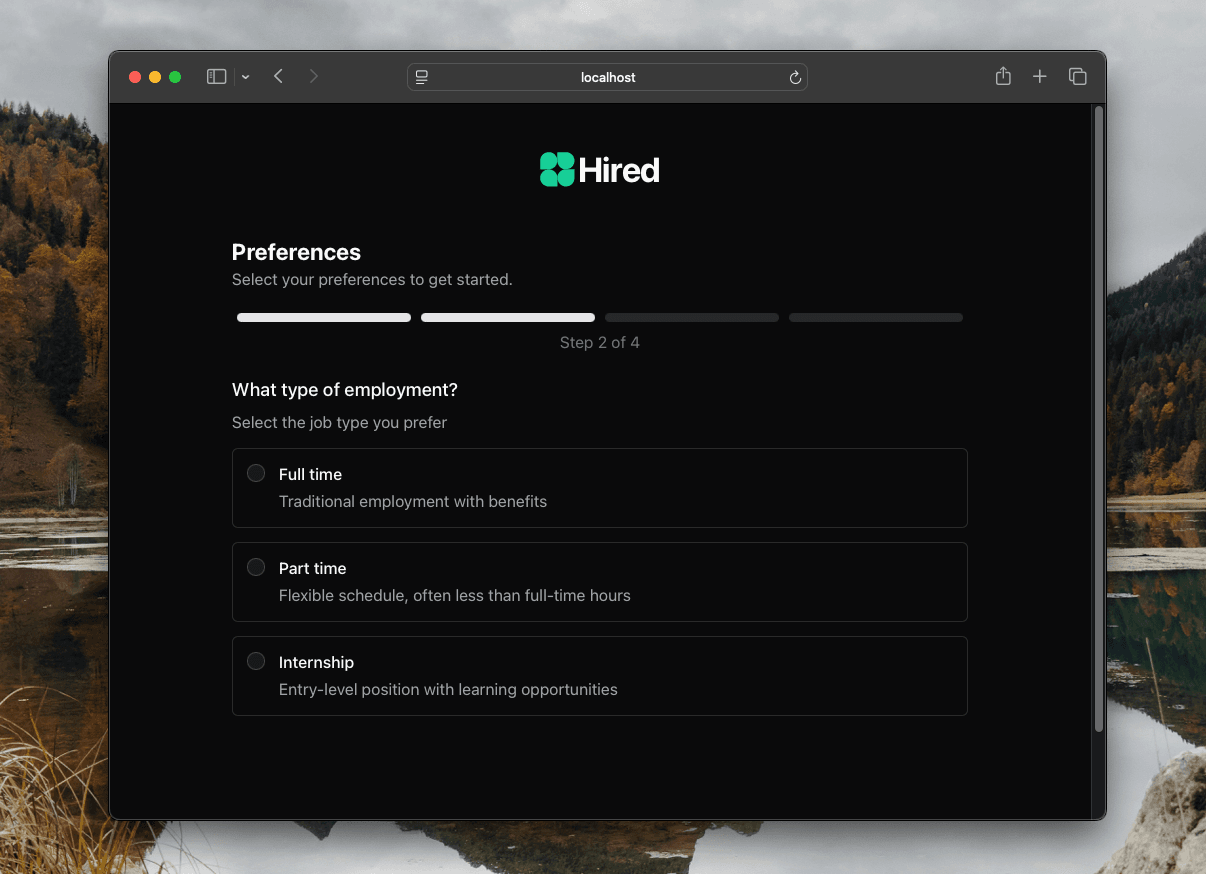Open the Share menu
Viewport: 1206px width, 874px height.
click(1003, 76)
